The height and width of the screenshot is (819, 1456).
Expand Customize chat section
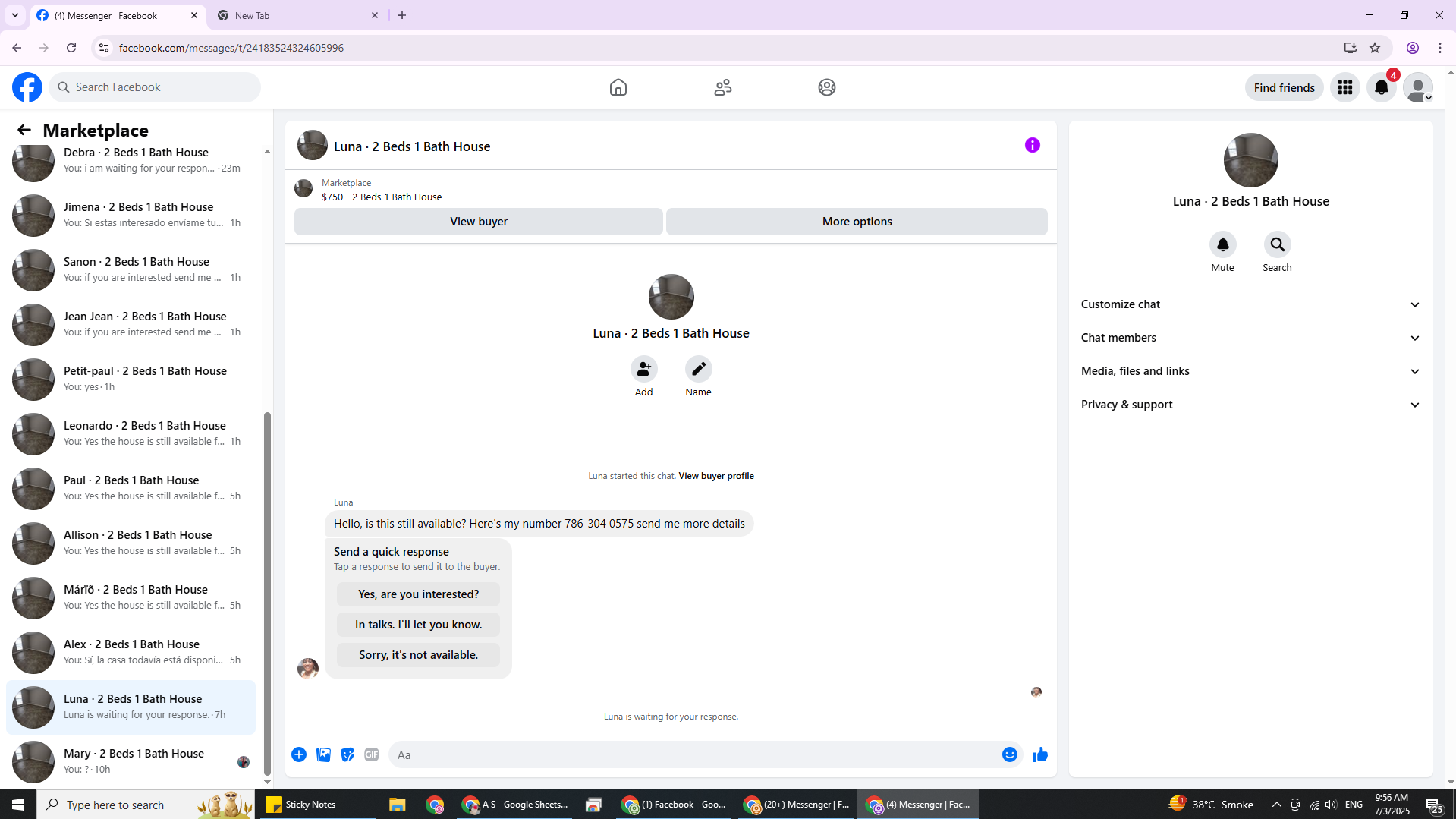(1250, 304)
